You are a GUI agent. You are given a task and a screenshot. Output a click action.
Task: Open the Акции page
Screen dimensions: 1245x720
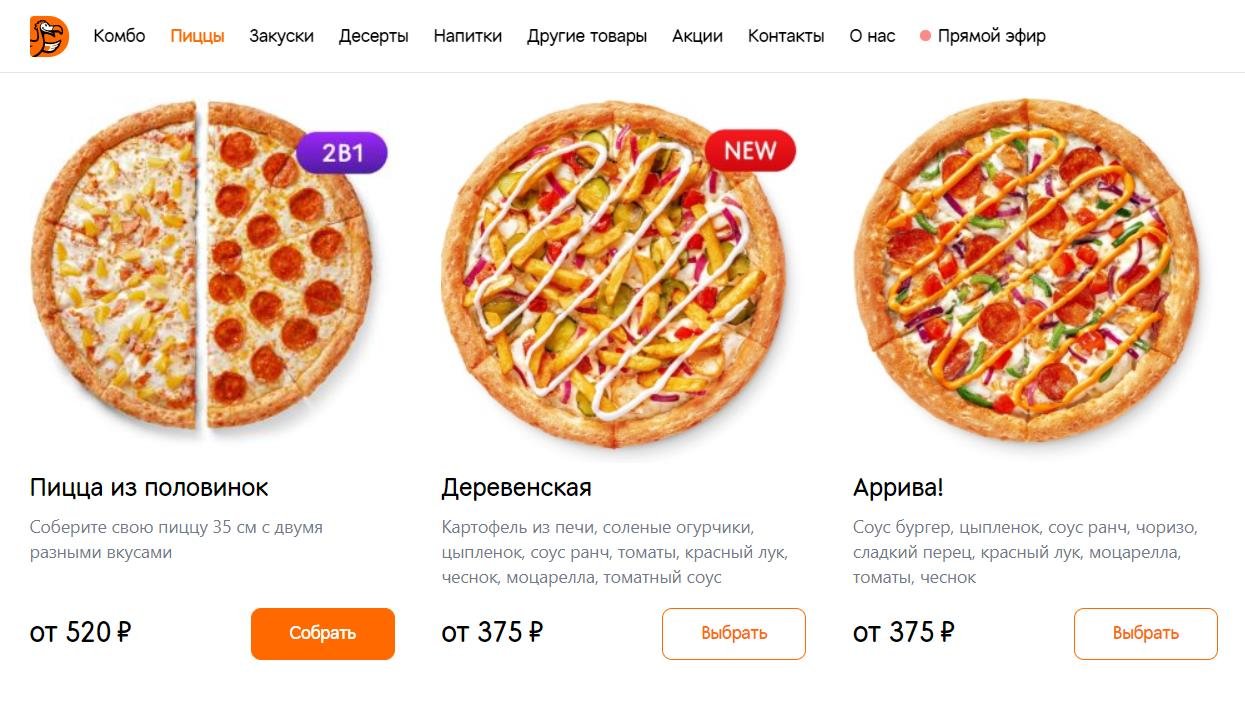pos(697,36)
